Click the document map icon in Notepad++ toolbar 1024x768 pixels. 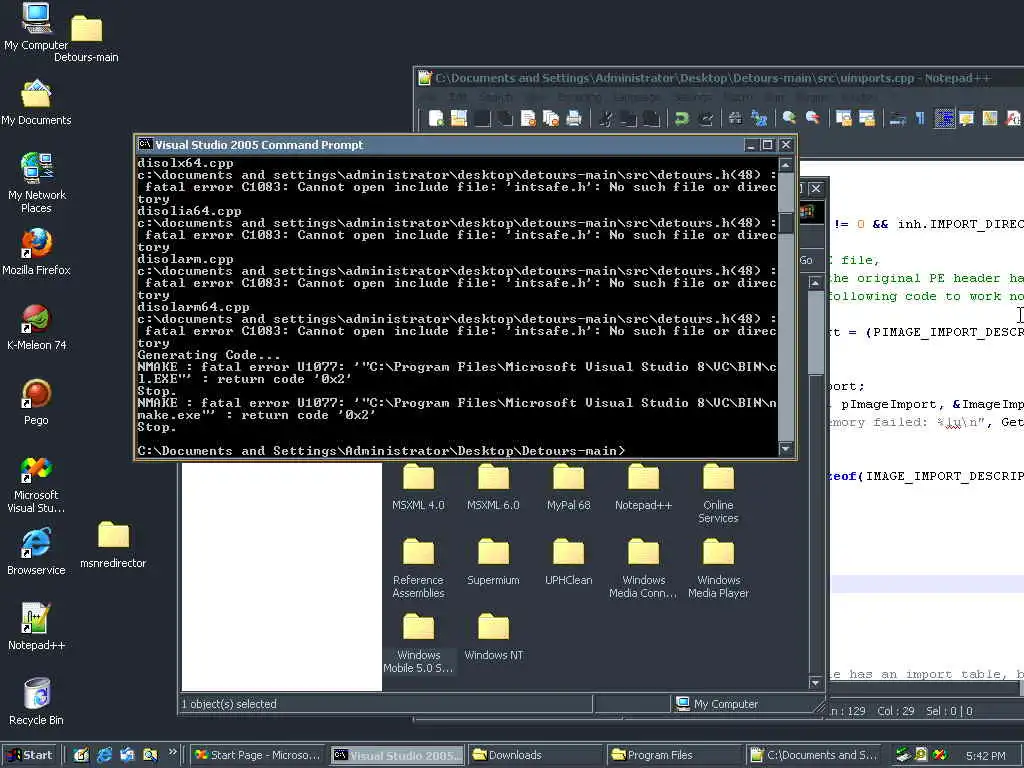tap(990, 118)
